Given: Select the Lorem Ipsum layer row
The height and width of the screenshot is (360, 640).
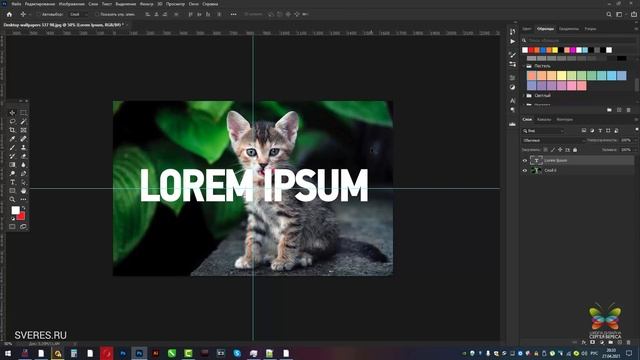Looking at the screenshot, I should 578,160.
